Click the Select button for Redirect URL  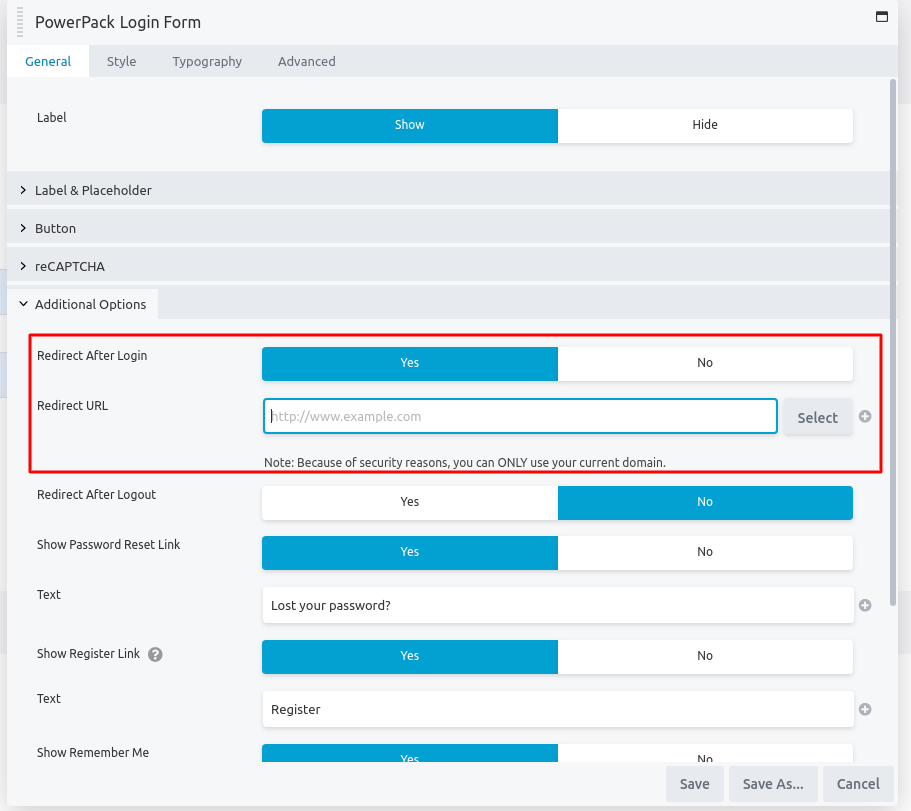[x=817, y=417]
